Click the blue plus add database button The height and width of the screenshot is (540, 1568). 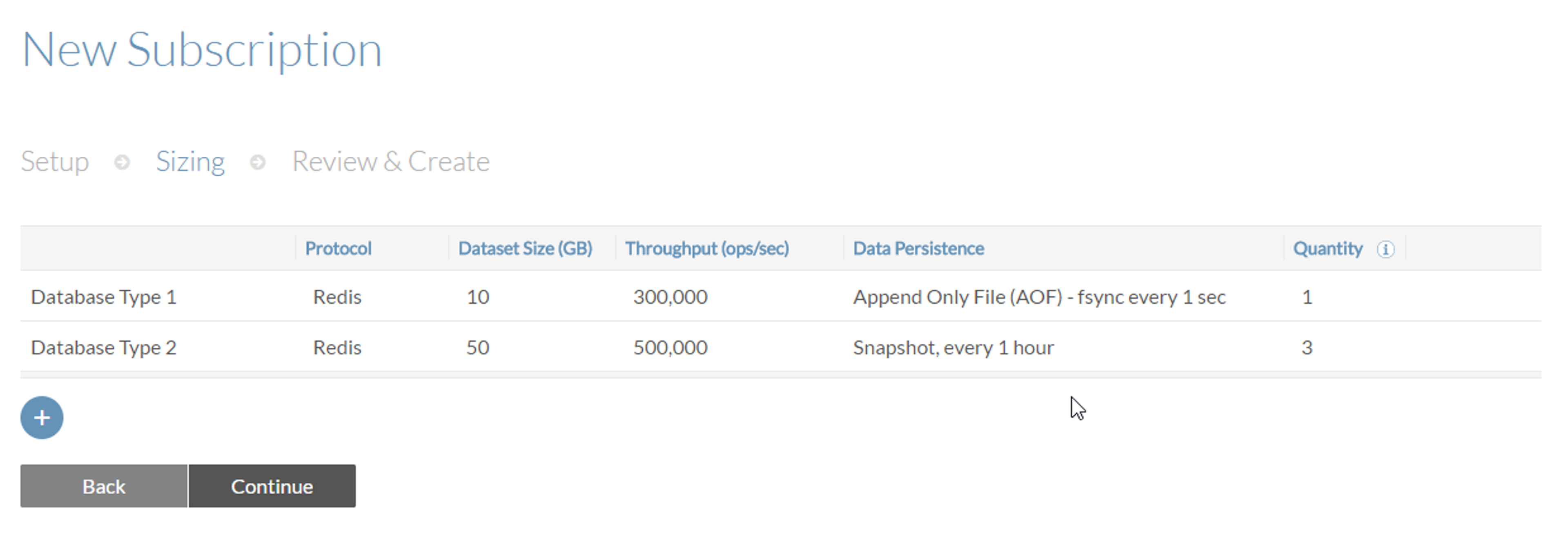pos(41,418)
